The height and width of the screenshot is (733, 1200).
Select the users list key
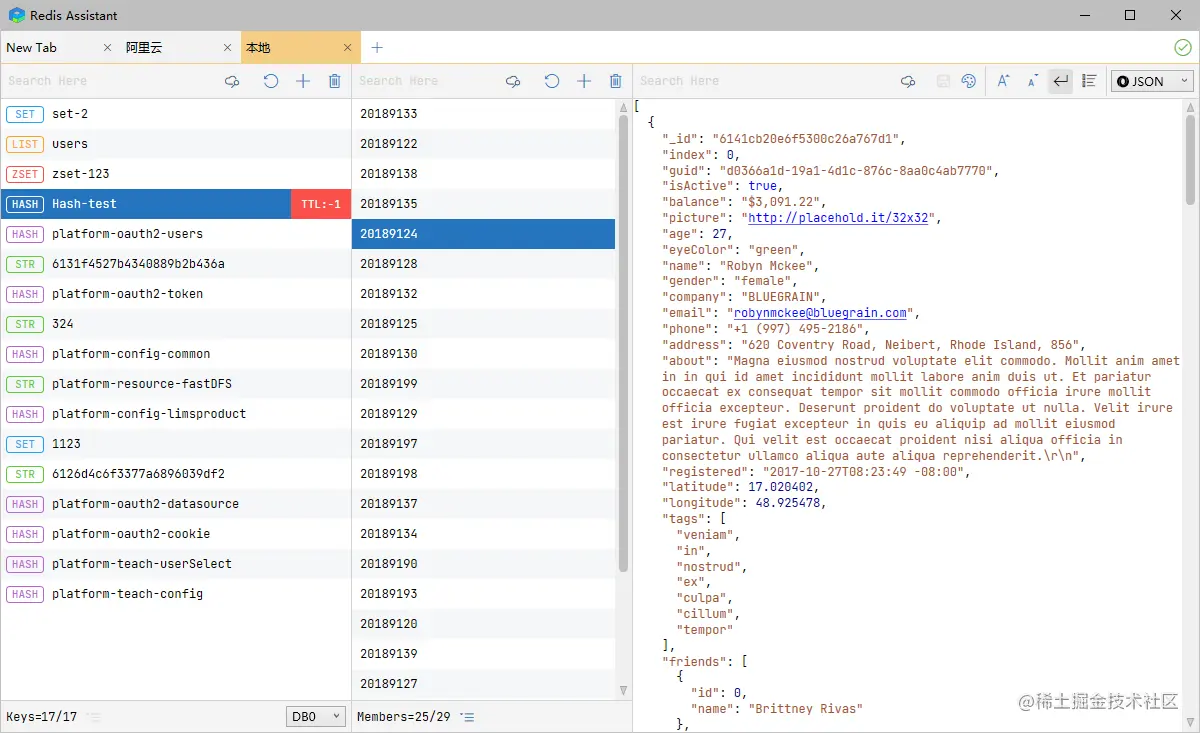point(175,144)
